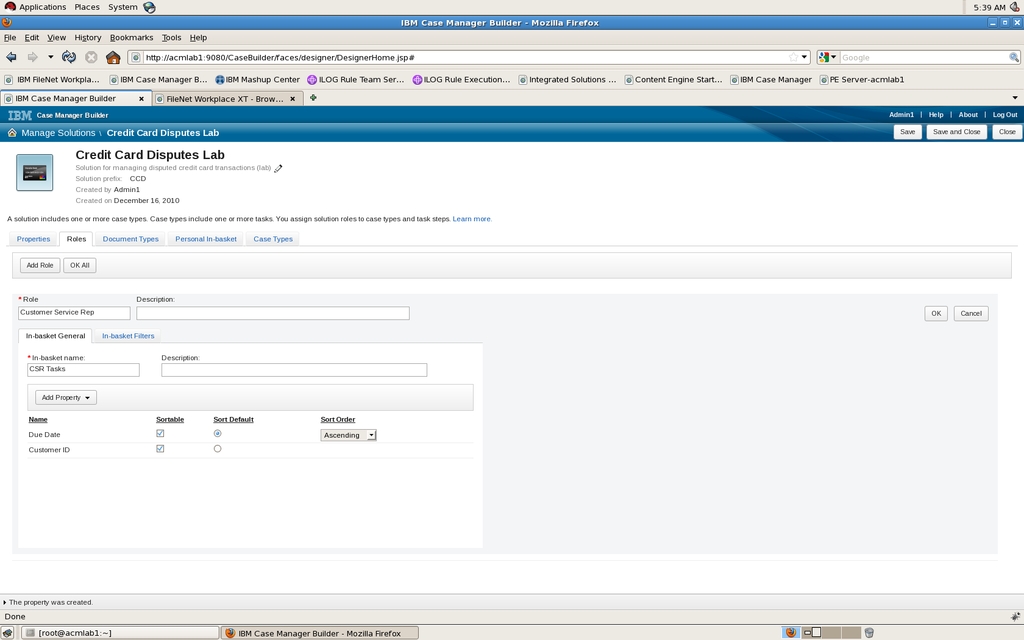Image resolution: width=1024 pixels, height=640 pixels.
Task: Switch to the Personal In-basket tab
Action: [206, 239]
